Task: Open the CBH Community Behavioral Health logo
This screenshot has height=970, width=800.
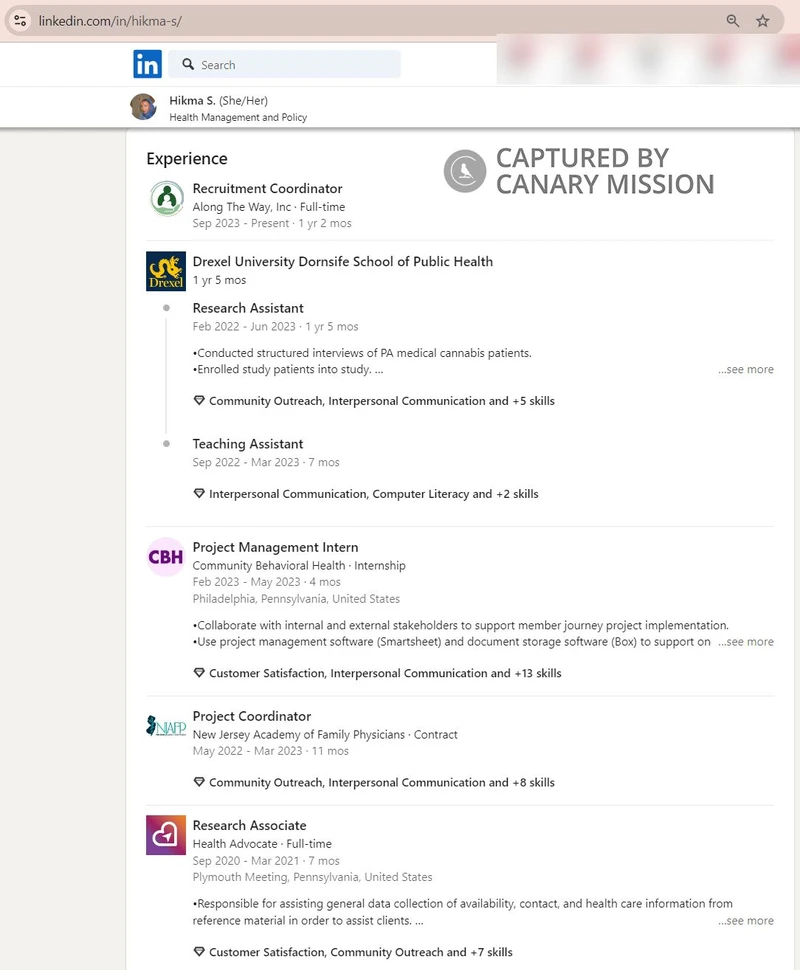Action: click(165, 557)
